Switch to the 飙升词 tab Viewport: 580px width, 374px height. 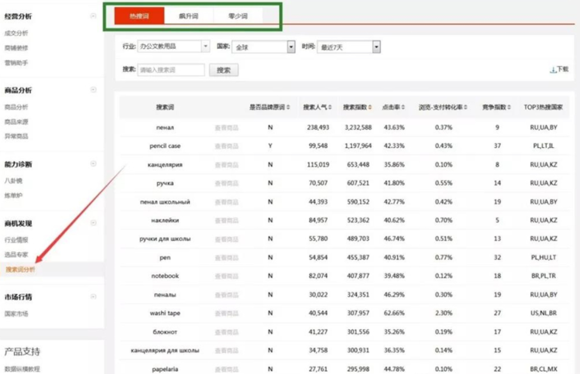pyautogui.click(x=189, y=16)
